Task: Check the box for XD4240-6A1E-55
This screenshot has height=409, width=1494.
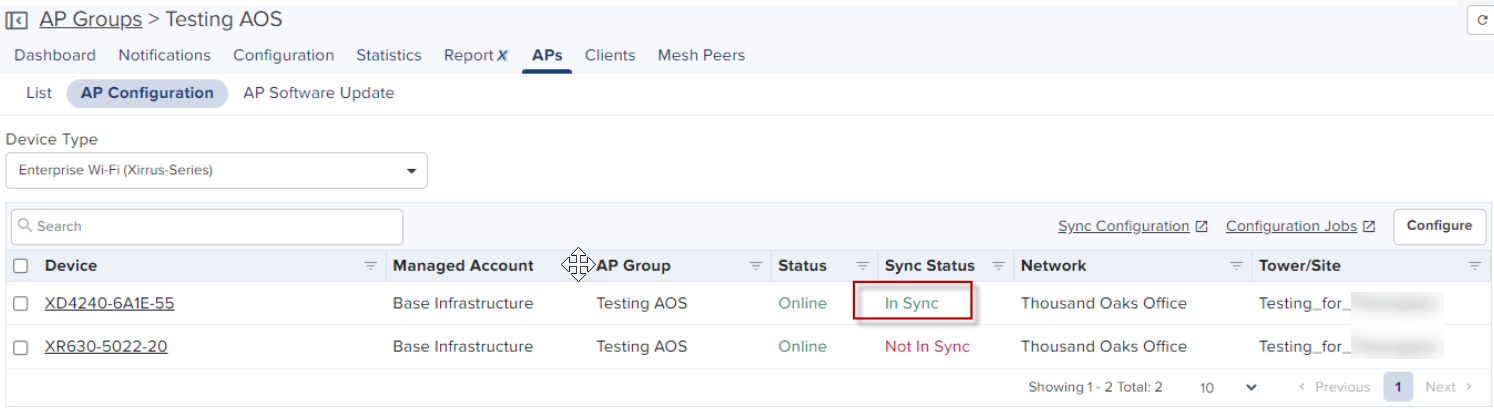Action: [21, 304]
